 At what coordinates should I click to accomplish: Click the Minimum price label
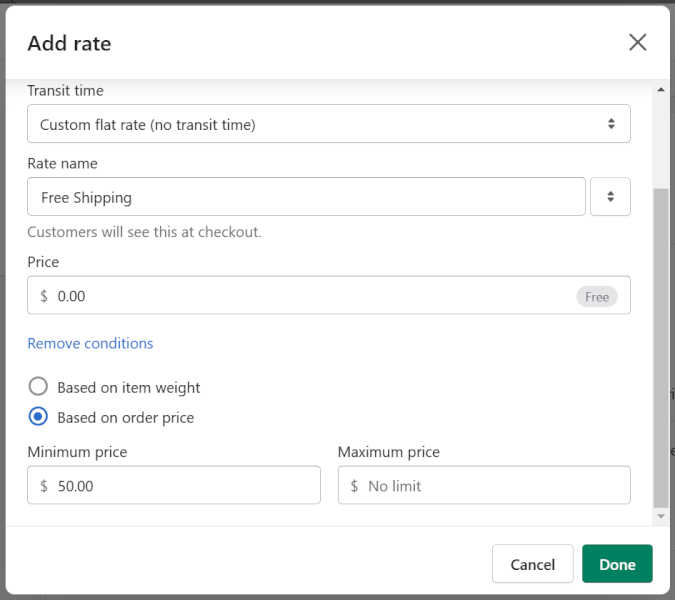pos(77,452)
